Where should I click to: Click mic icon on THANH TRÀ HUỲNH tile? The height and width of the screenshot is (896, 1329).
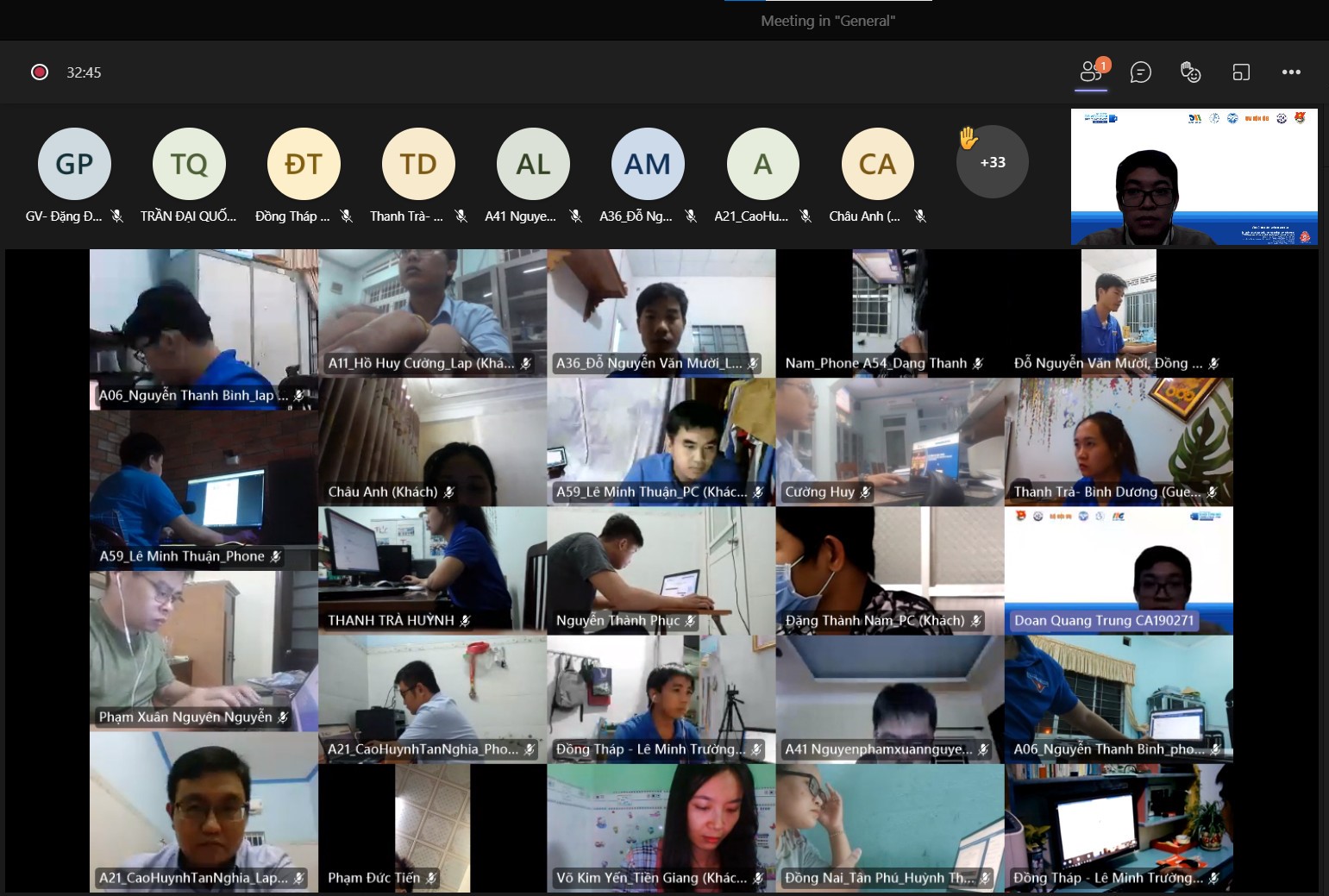(x=465, y=621)
